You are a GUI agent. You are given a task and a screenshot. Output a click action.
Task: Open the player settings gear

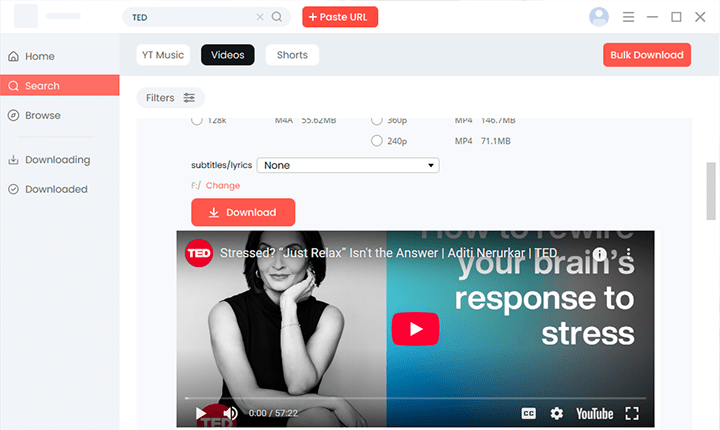[x=557, y=413]
